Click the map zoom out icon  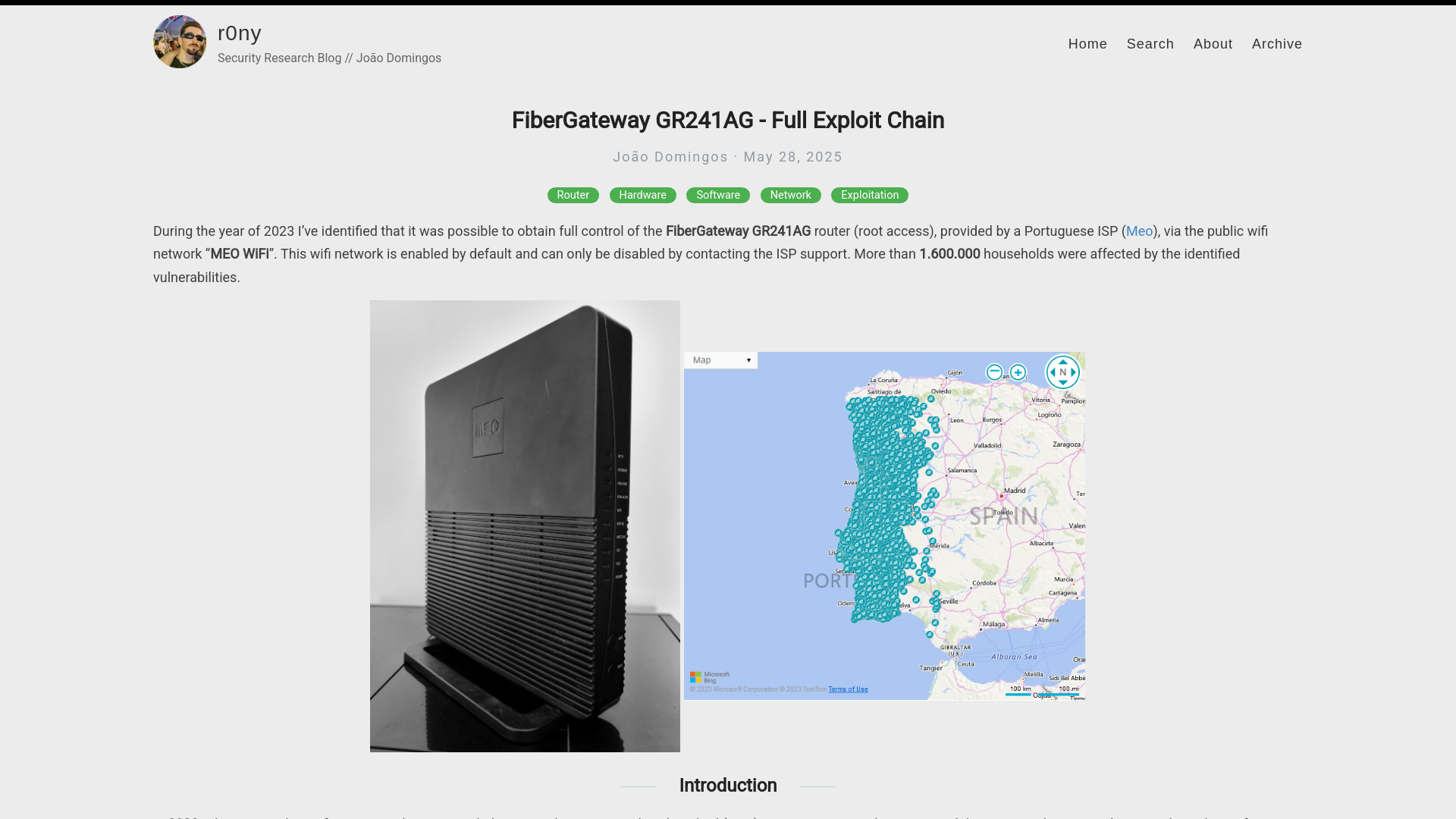(994, 372)
